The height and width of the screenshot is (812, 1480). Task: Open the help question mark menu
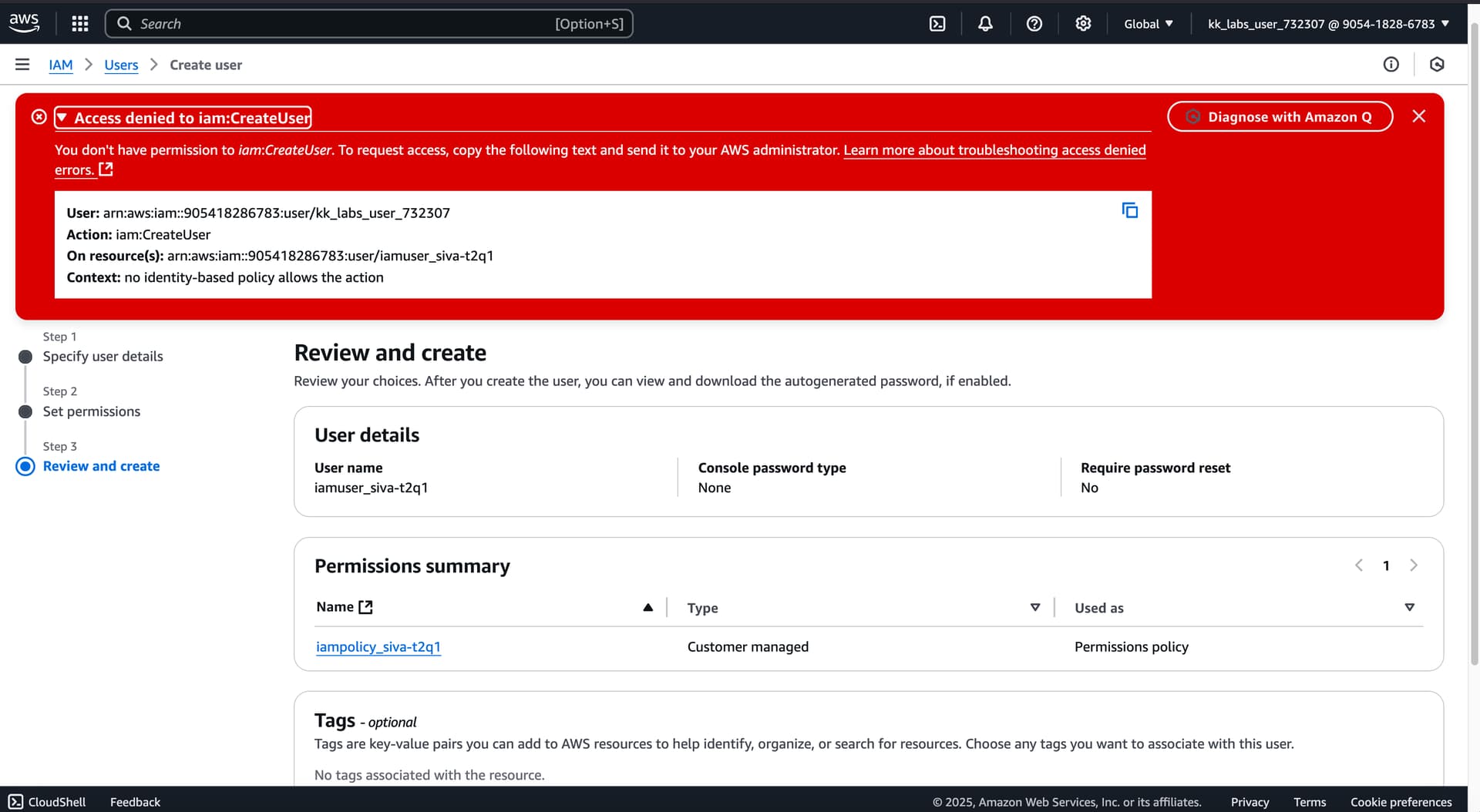click(1034, 24)
